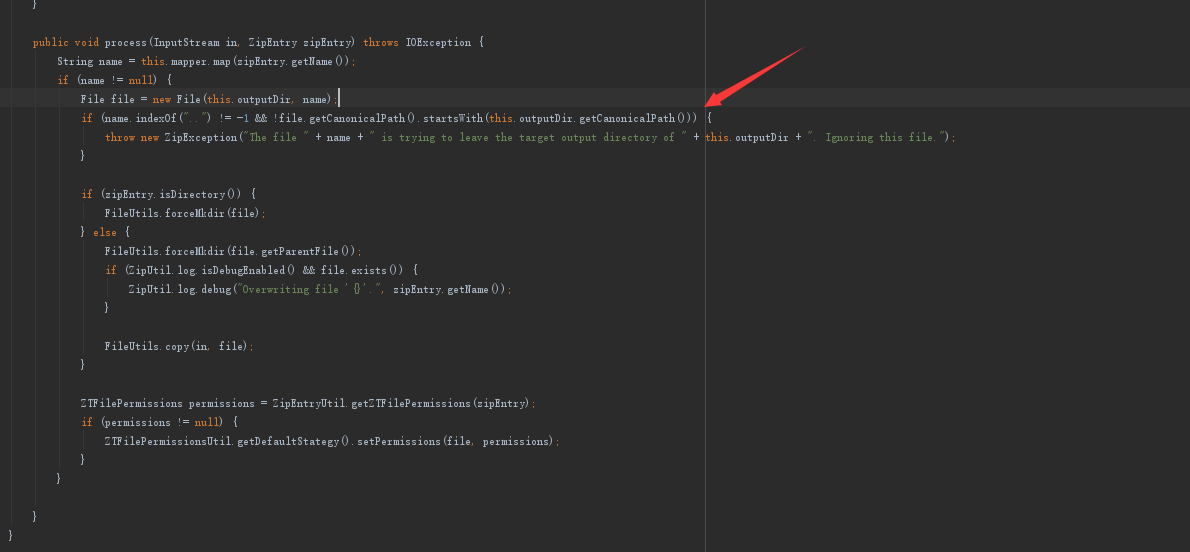
Task: Click the process method name
Action: (127, 43)
